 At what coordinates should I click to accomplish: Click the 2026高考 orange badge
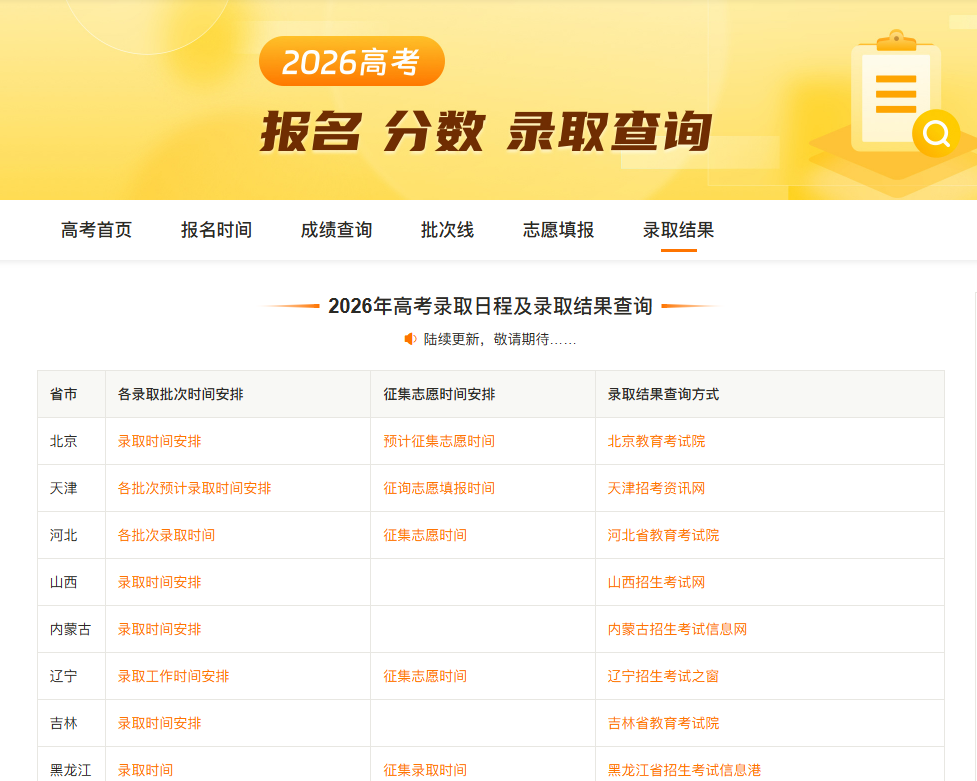[351, 61]
